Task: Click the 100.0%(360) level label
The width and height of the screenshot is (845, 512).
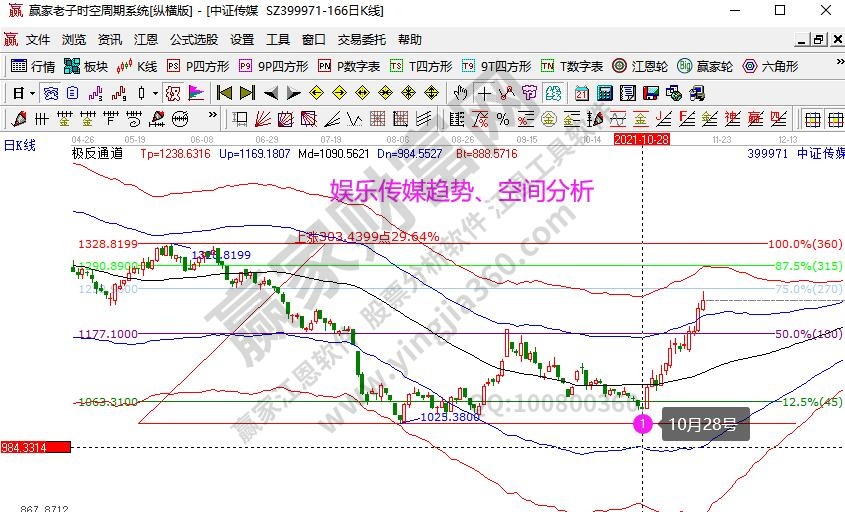Action: click(x=804, y=244)
